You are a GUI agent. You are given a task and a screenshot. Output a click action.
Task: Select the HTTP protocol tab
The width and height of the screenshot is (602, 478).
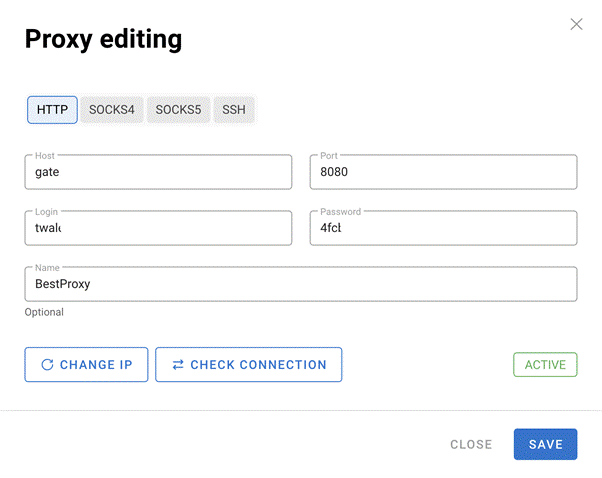click(x=52, y=110)
